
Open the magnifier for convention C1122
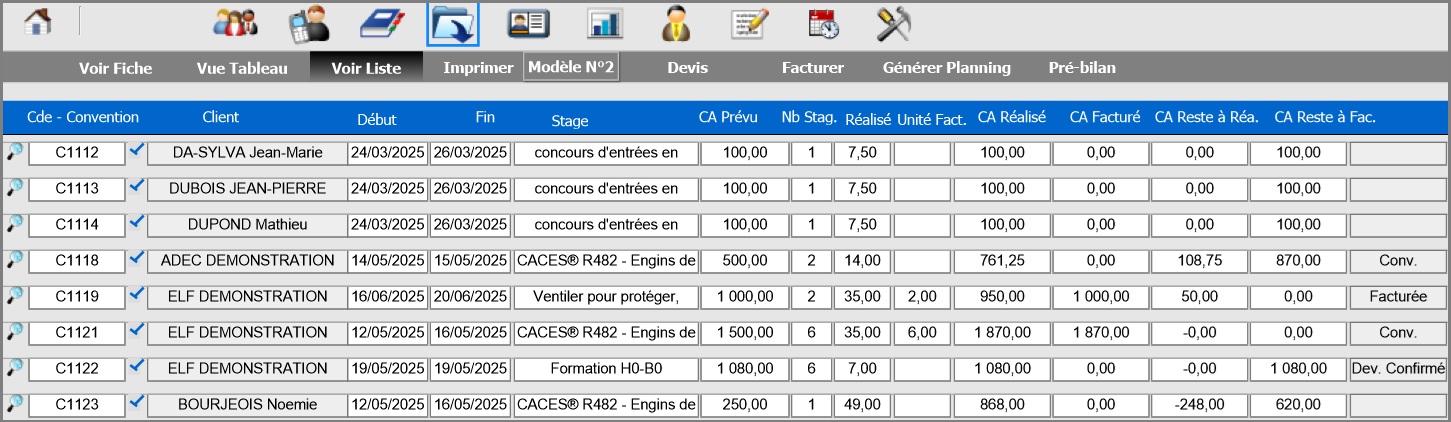pyautogui.click(x=14, y=368)
